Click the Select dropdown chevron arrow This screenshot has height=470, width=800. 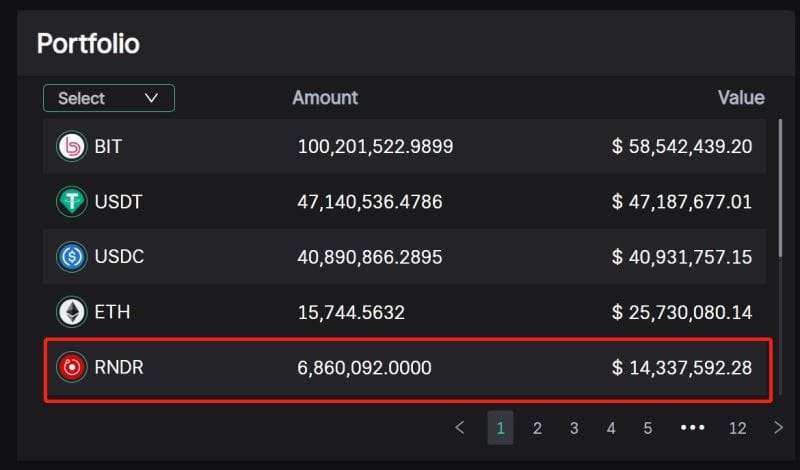coord(151,97)
